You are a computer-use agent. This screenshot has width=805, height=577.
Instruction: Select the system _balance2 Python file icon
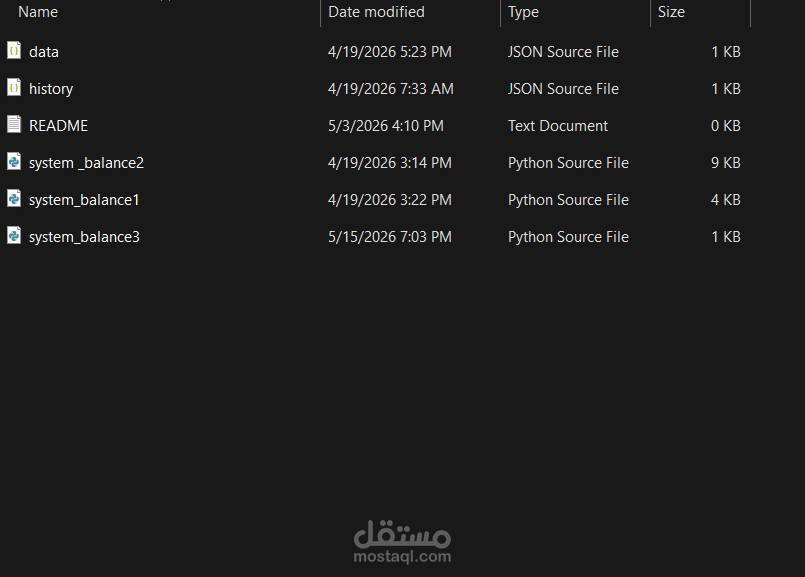(14, 162)
